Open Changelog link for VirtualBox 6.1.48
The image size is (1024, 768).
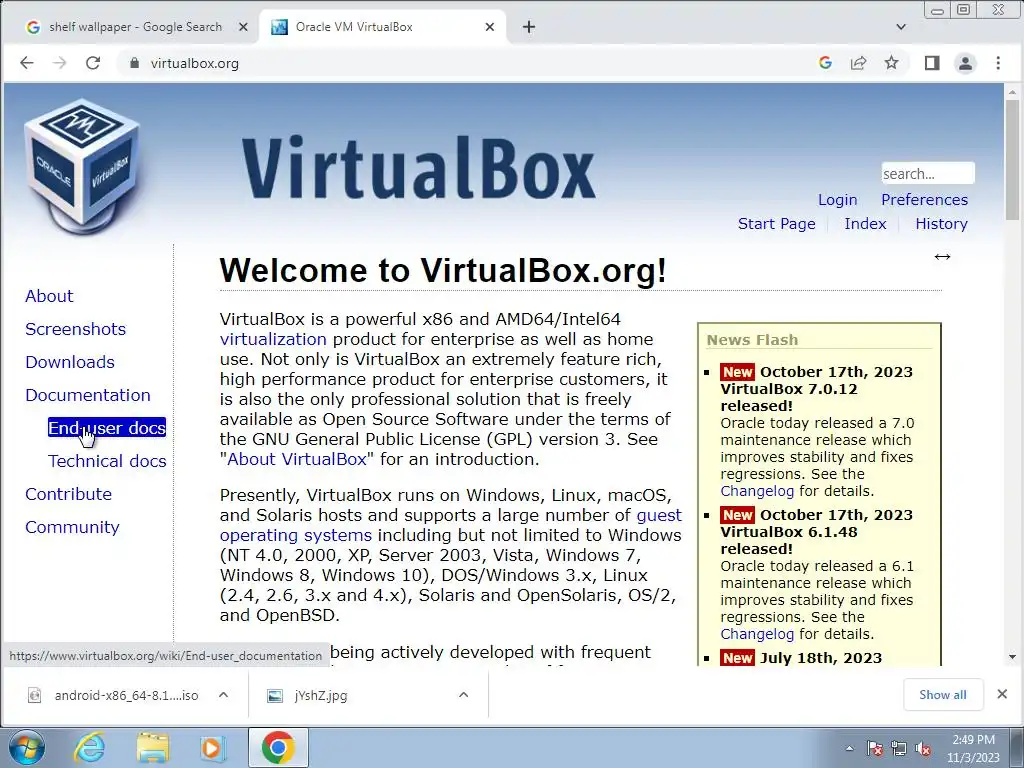(758, 634)
